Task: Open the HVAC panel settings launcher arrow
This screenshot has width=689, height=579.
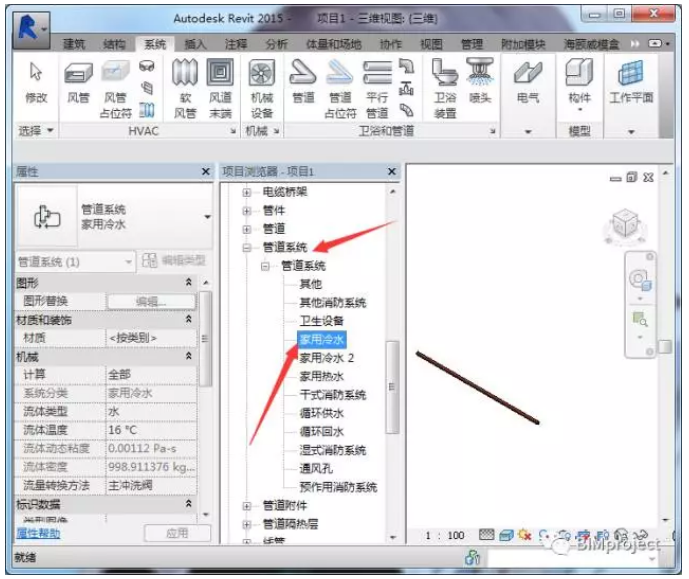Action: coord(233,131)
